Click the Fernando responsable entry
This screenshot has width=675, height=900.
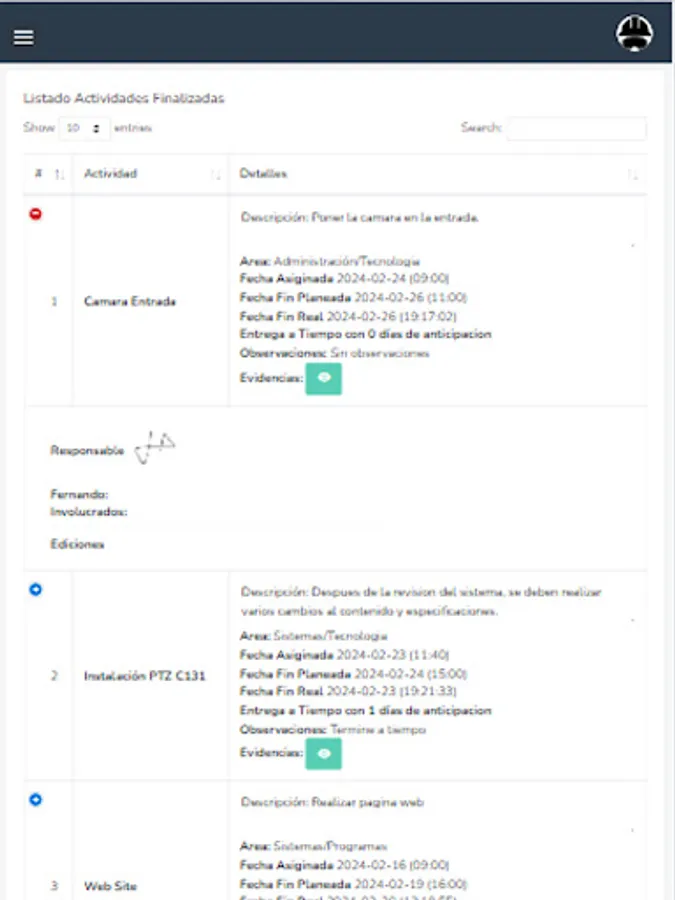78,496
